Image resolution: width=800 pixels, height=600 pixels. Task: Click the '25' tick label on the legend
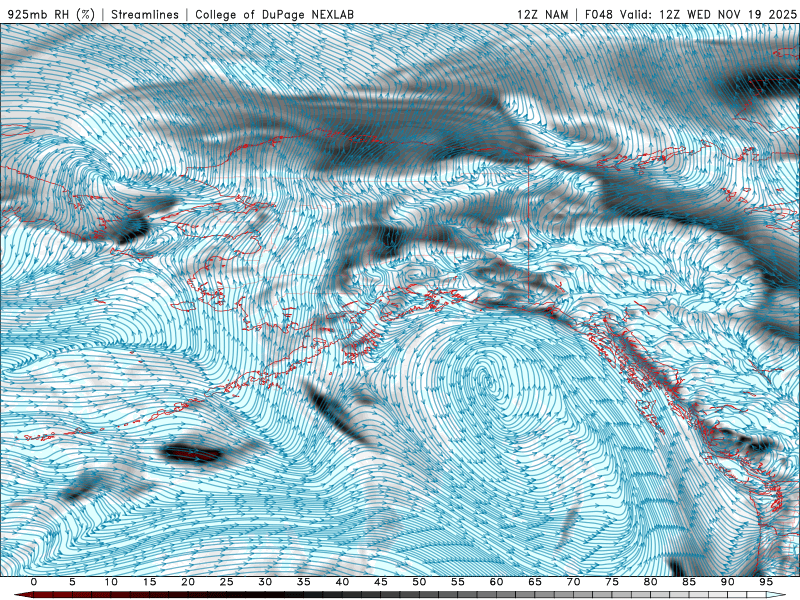pyautogui.click(x=227, y=582)
